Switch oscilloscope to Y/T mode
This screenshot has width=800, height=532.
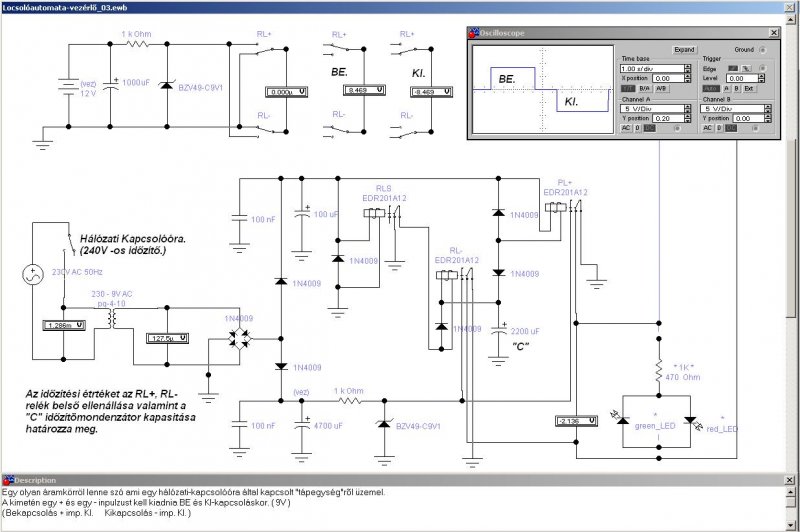pos(628,88)
